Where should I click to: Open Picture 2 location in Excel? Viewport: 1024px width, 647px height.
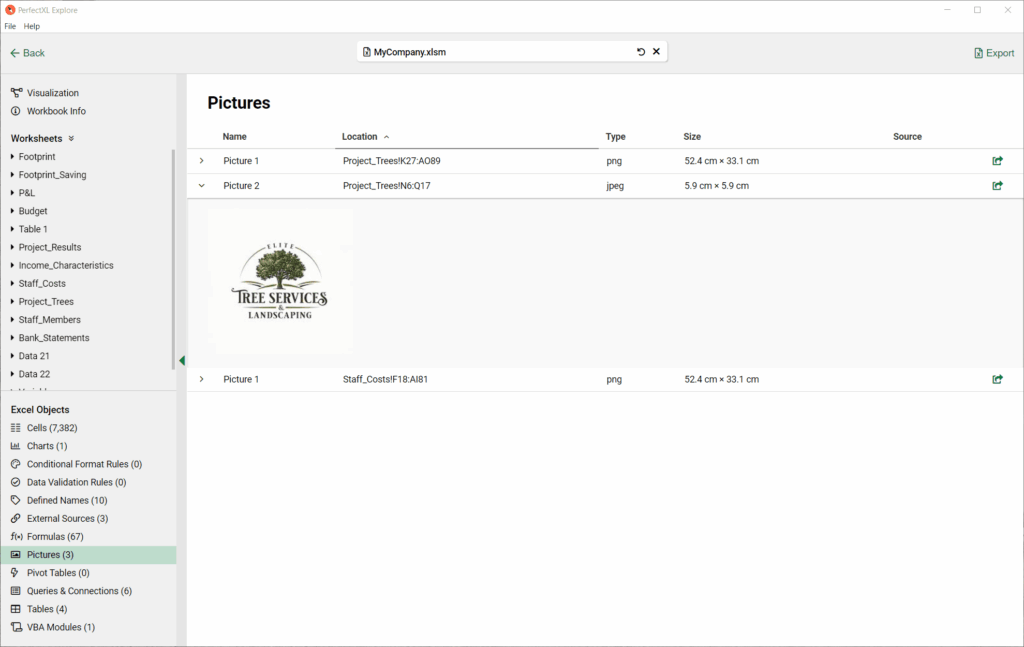[x=997, y=185]
